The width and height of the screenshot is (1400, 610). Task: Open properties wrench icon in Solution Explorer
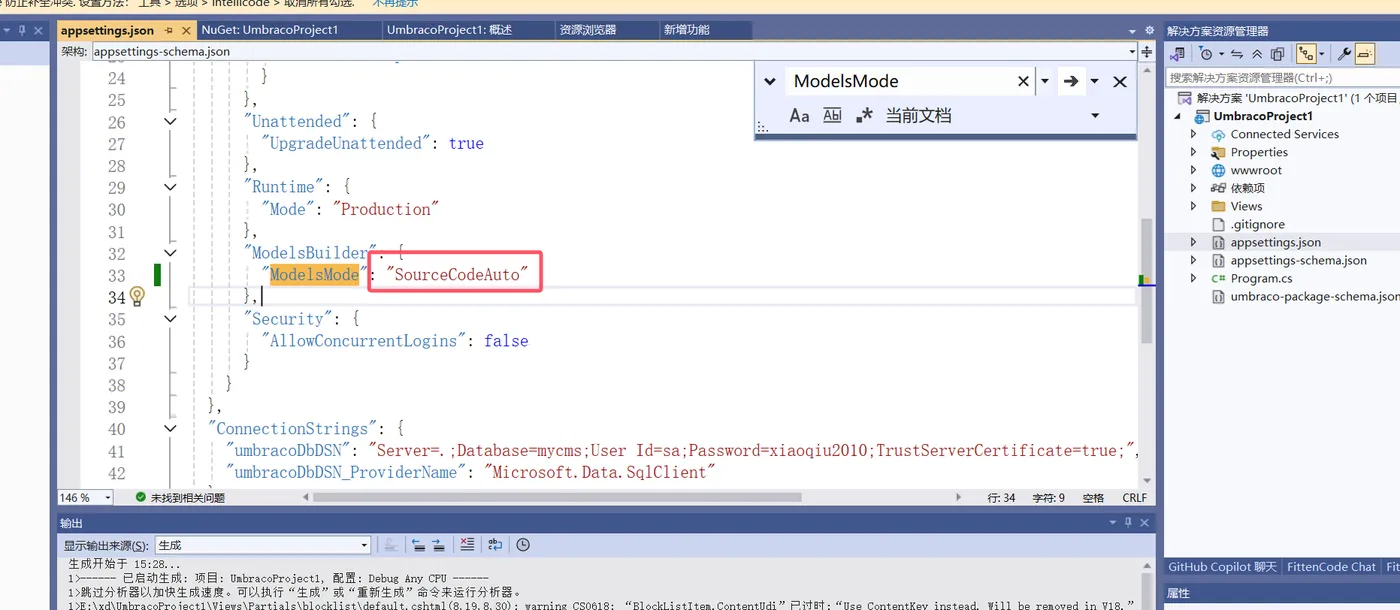pyautogui.click(x=1345, y=54)
